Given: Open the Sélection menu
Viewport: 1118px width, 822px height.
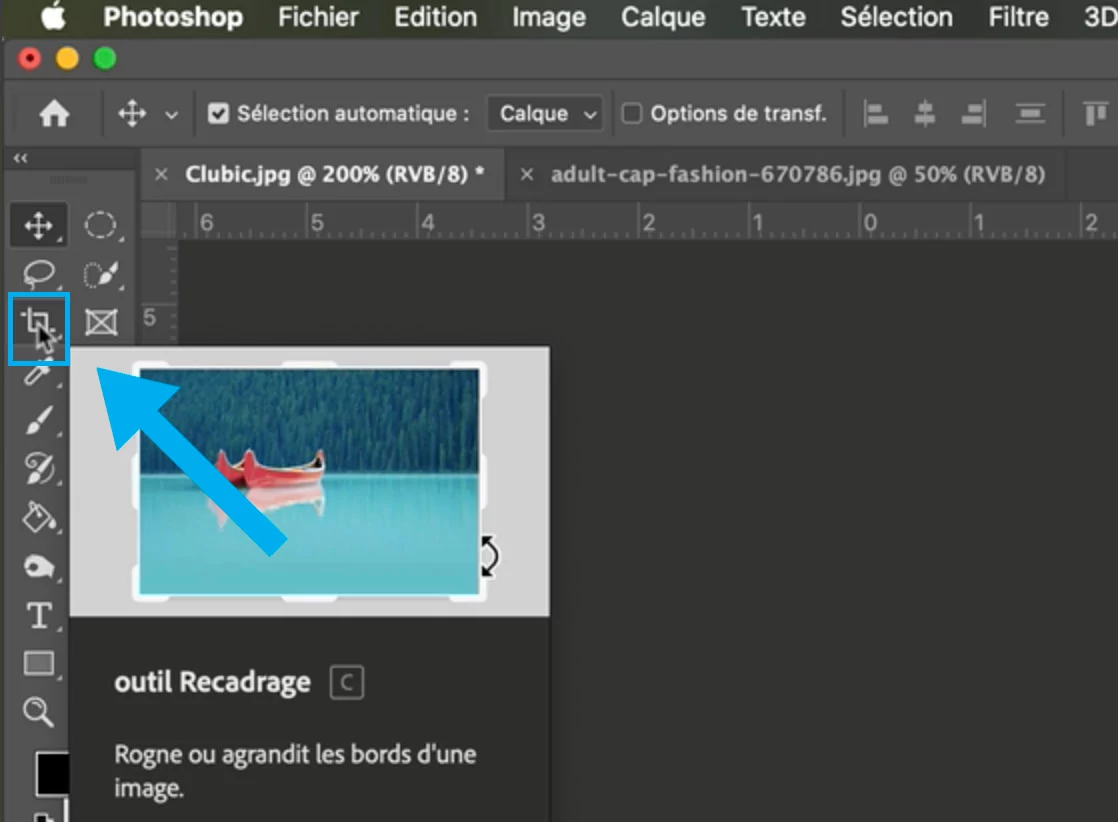Looking at the screenshot, I should pyautogui.click(x=896, y=17).
